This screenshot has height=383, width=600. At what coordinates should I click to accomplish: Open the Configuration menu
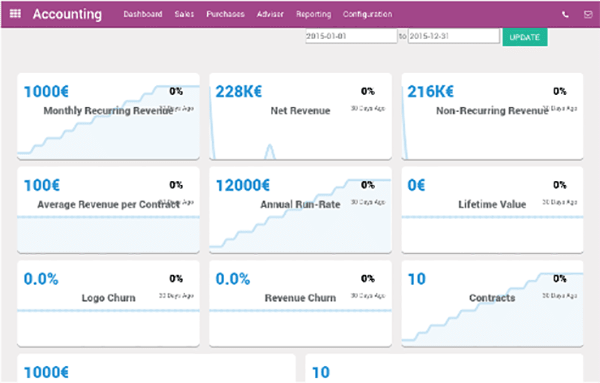367,14
